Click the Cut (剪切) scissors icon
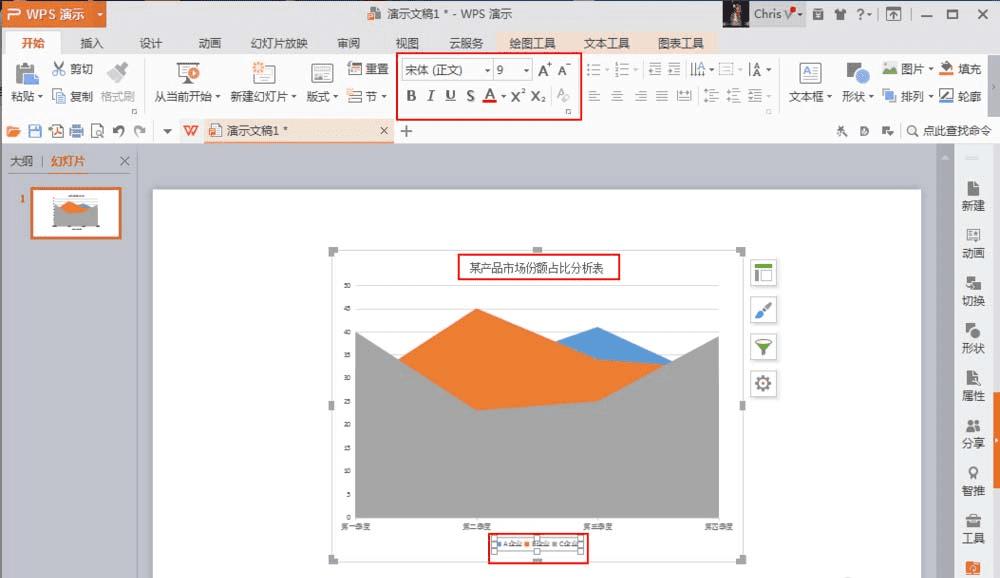This screenshot has height=578, width=1000. [x=59, y=69]
